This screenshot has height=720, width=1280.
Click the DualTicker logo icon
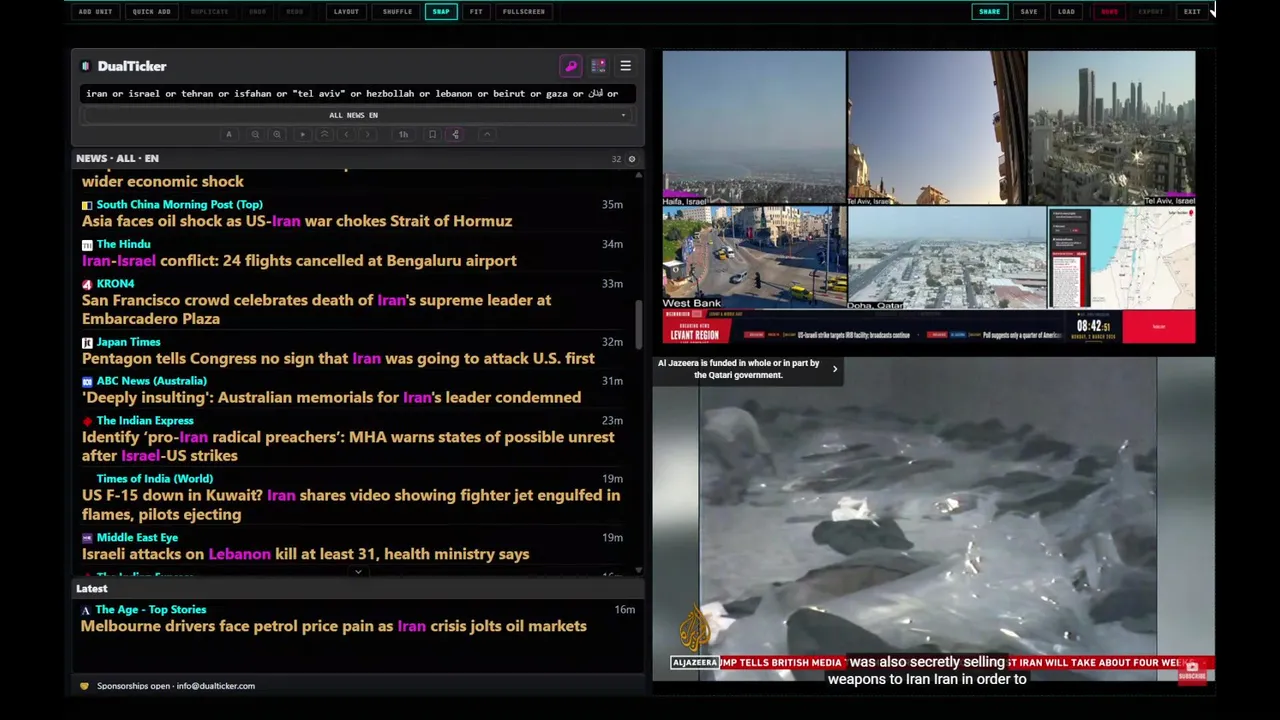coord(85,66)
